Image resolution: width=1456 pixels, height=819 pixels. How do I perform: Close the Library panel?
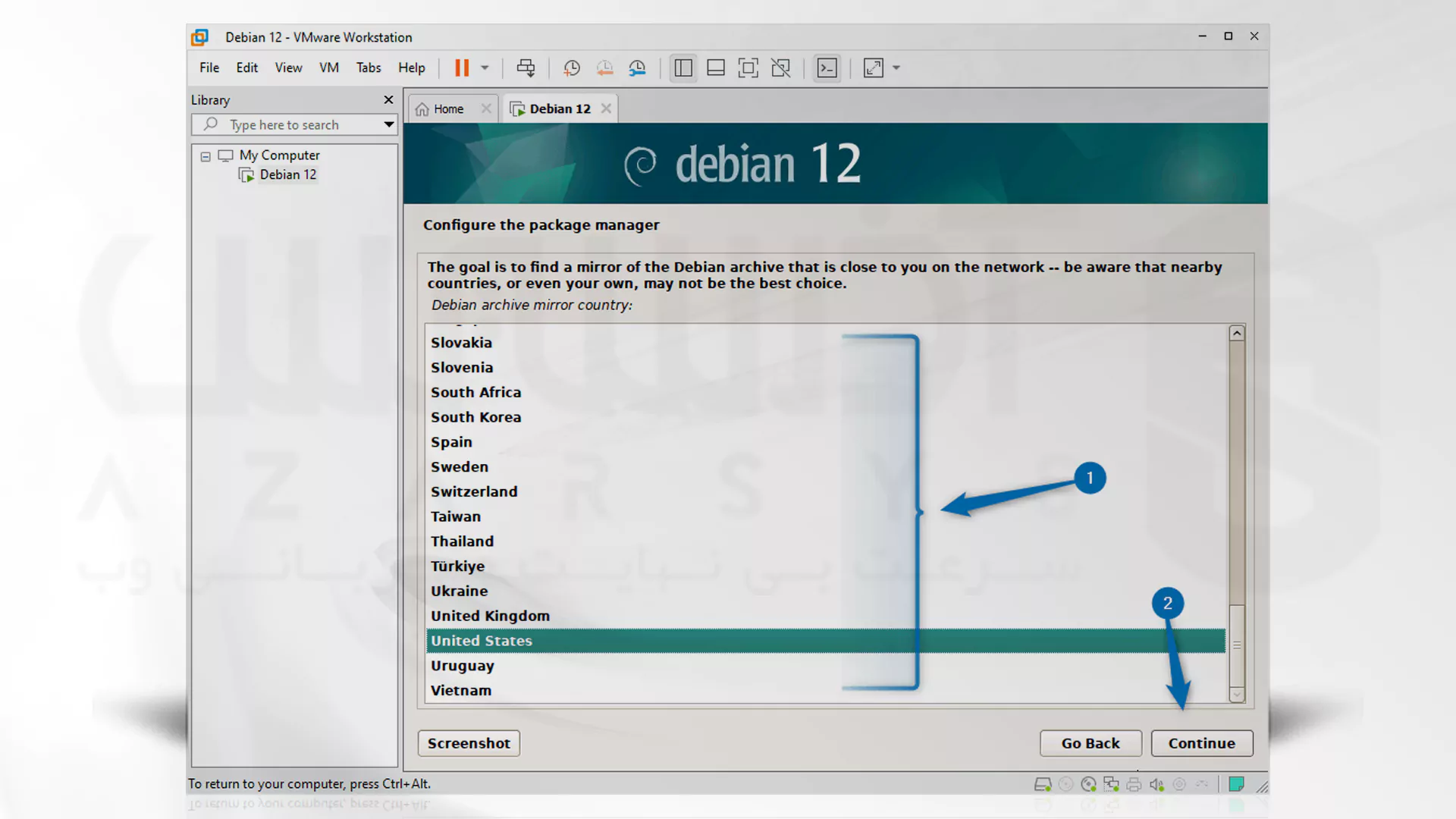coord(388,100)
